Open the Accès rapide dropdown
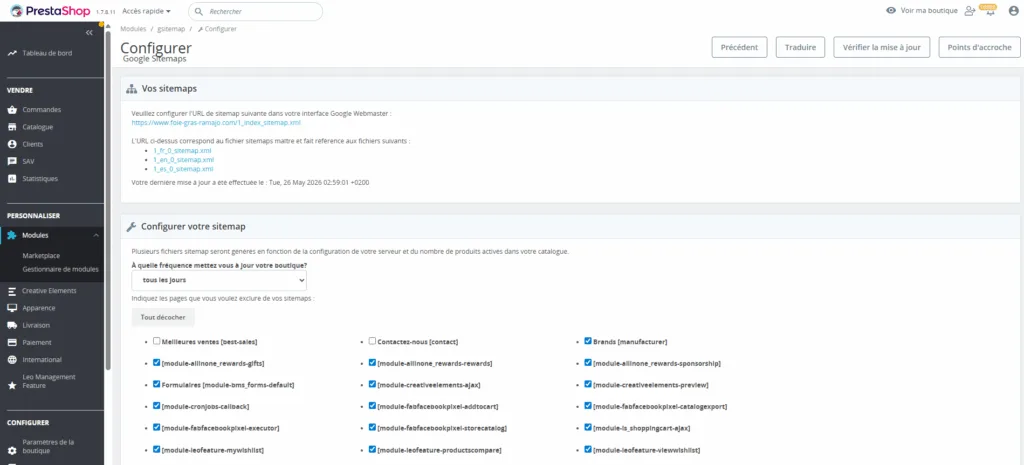1024x465 pixels. (146, 11)
